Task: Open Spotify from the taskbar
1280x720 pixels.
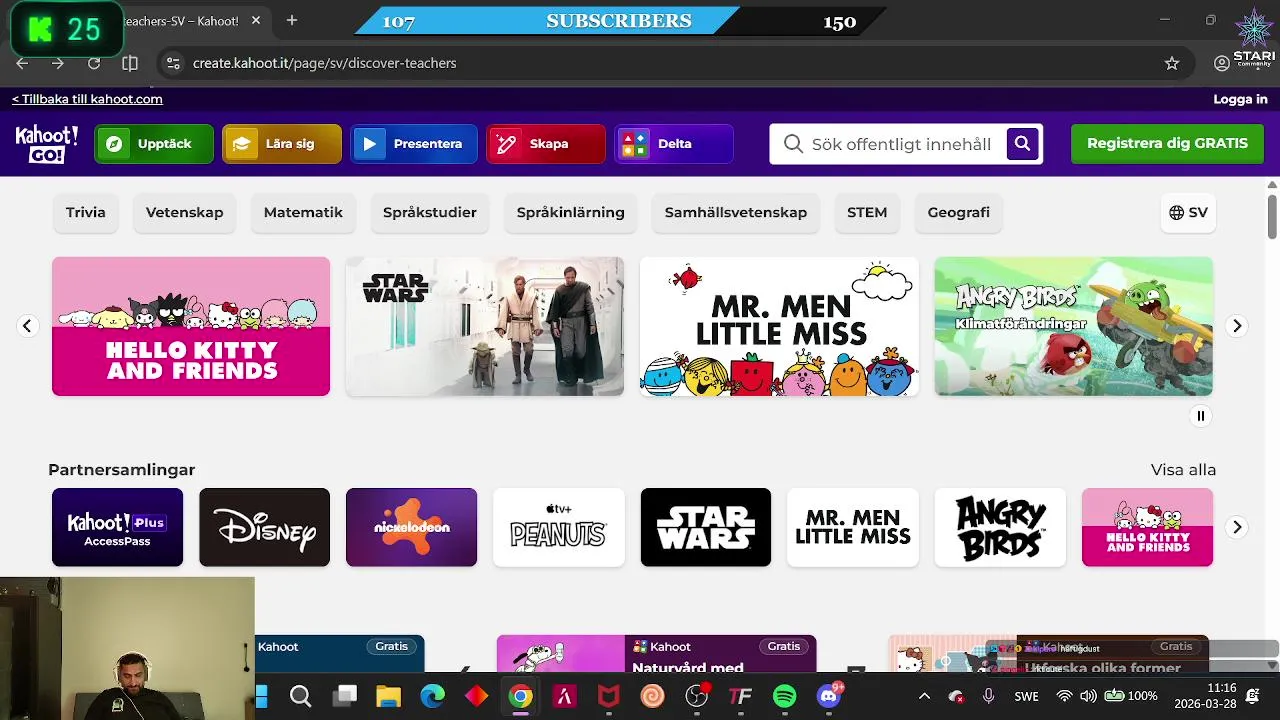Action: tap(785, 696)
